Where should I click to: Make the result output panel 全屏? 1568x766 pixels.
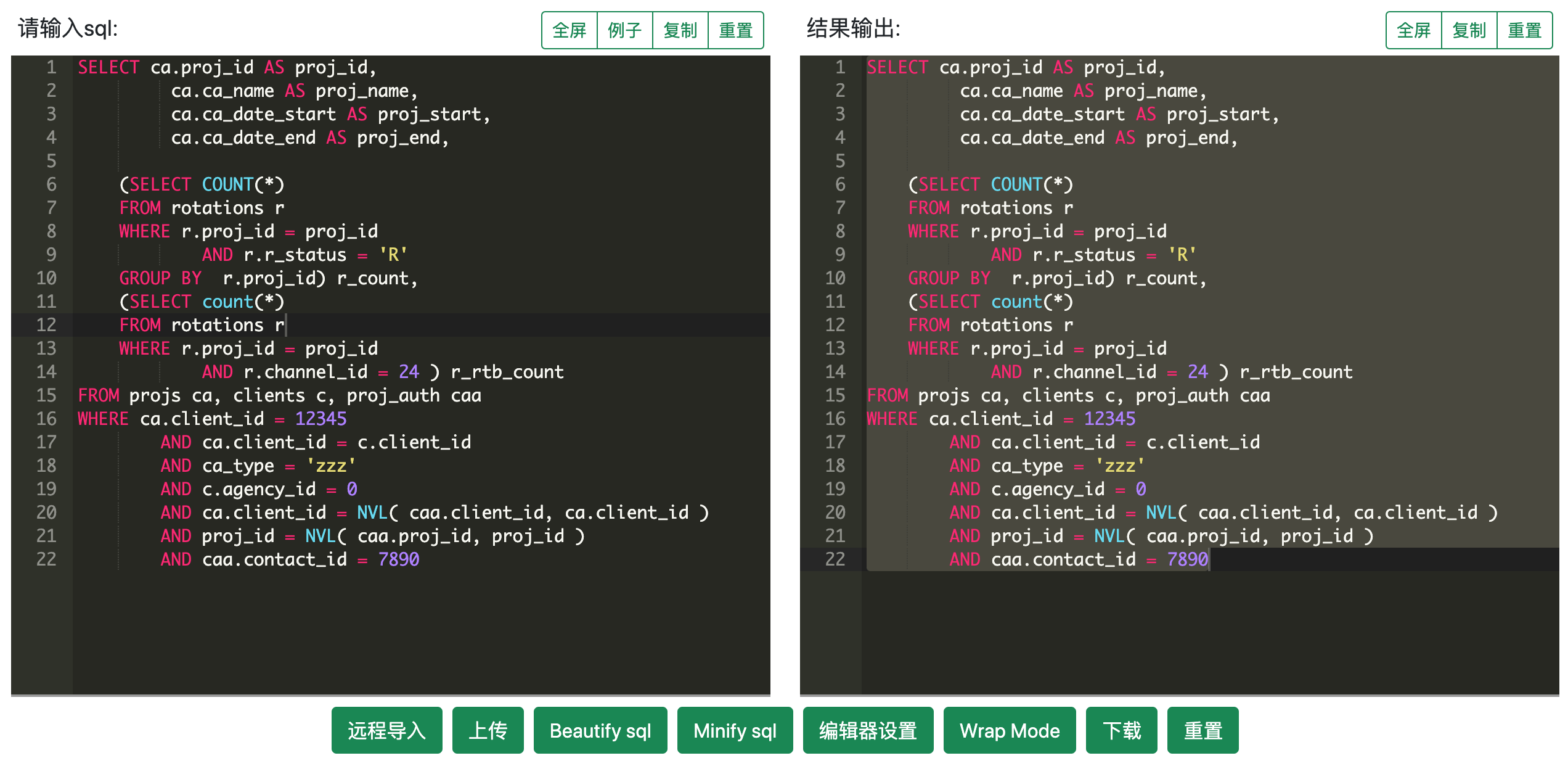pos(1413,30)
